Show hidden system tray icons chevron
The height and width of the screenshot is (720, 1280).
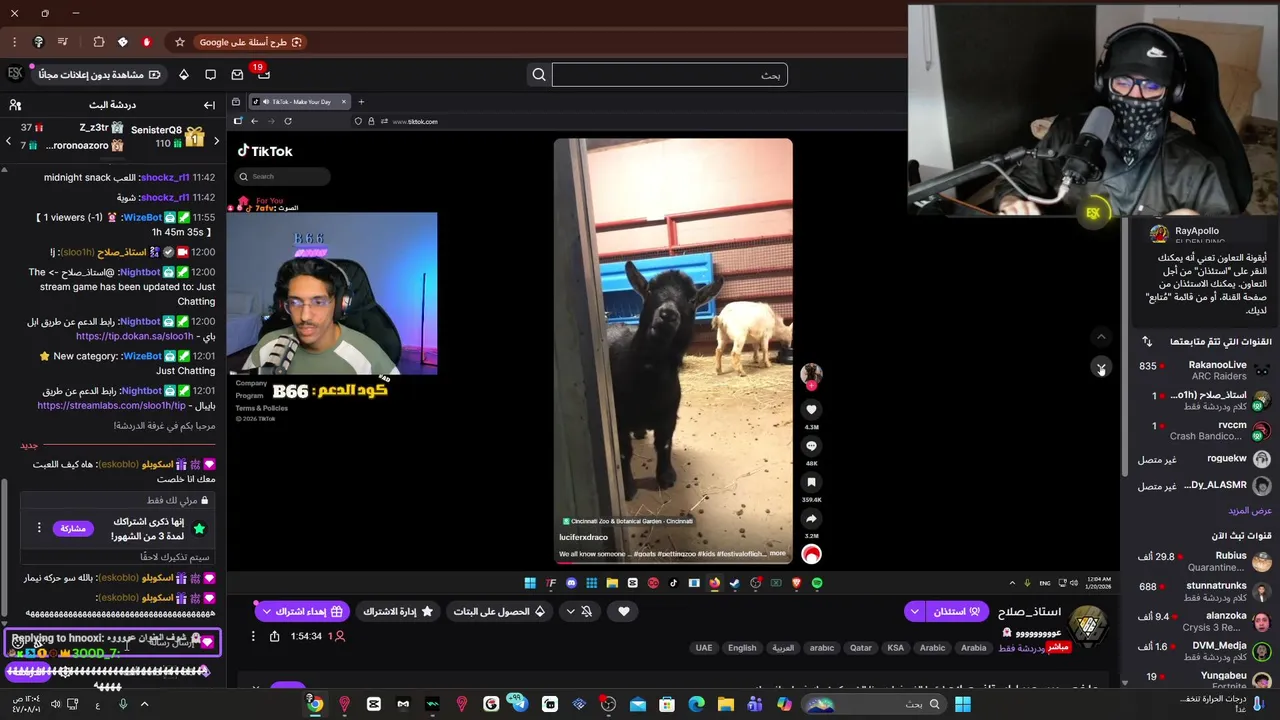click(x=144, y=705)
